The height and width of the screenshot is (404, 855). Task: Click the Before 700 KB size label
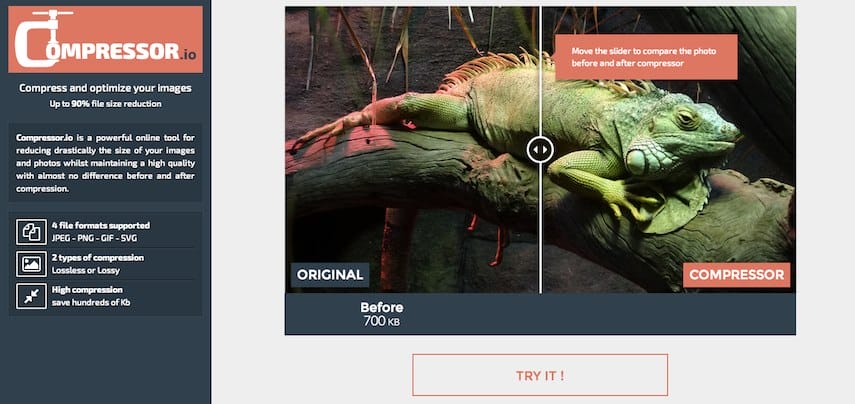382,314
